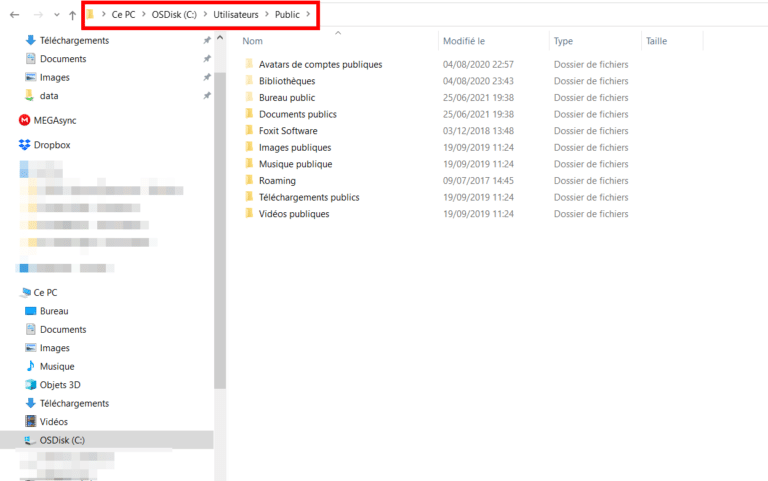Click the Vidéos film icon
The height and width of the screenshot is (481, 768).
click(30, 421)
